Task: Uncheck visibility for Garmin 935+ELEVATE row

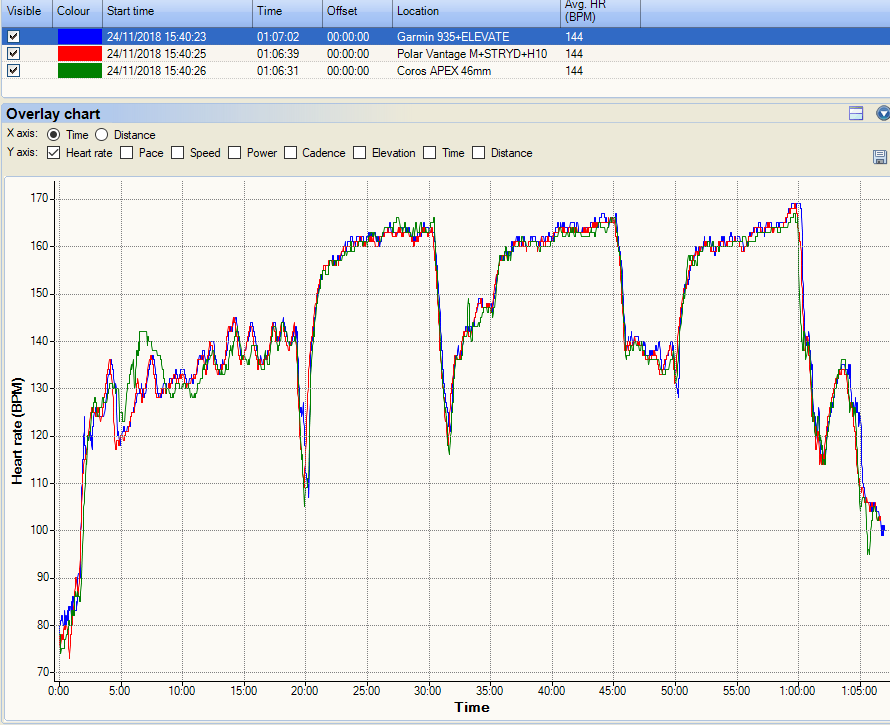Action: 14,36
